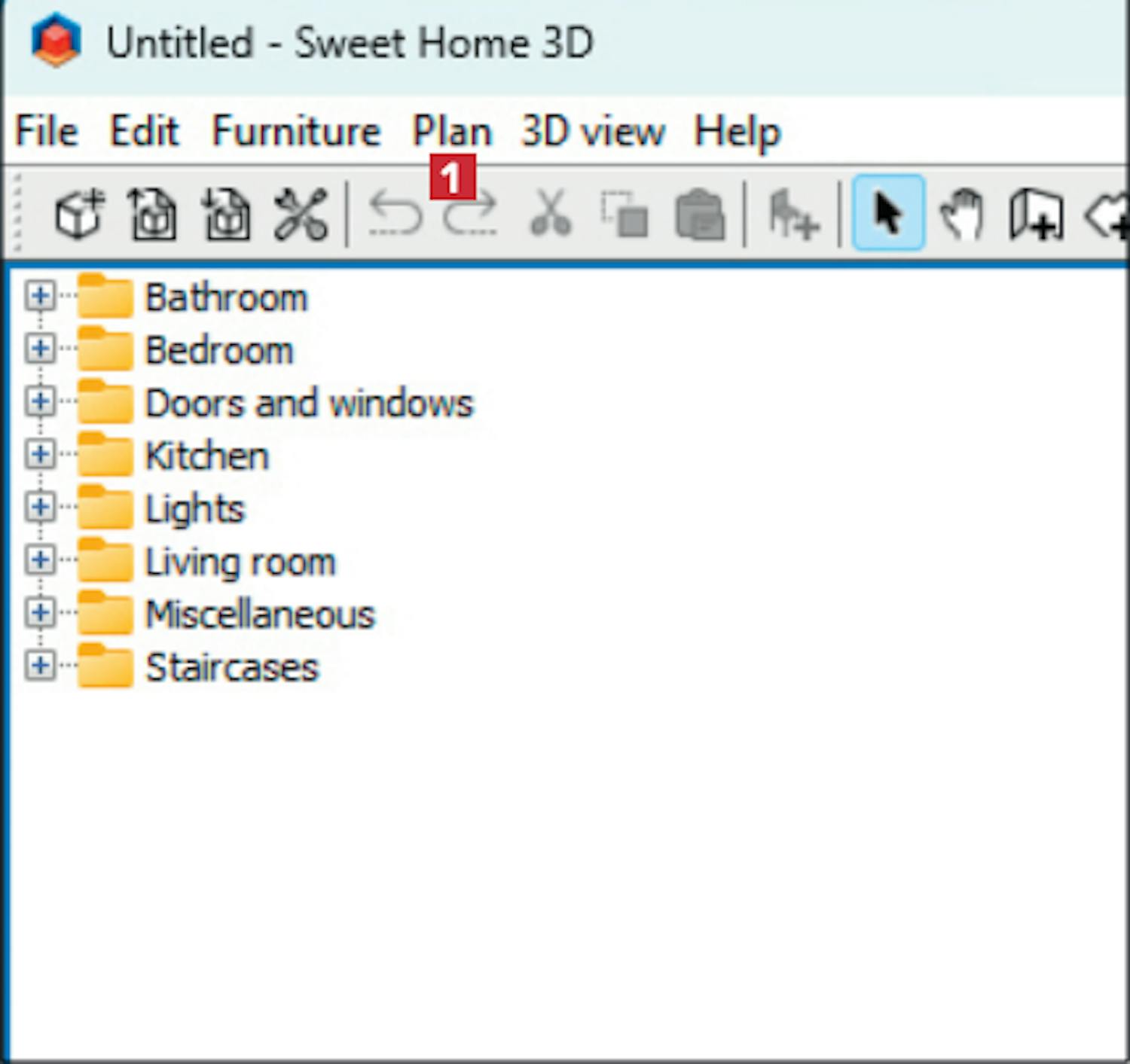Activate the Create walls tool
This screenshot has width=1130, height=1064.
[1037, 215]
